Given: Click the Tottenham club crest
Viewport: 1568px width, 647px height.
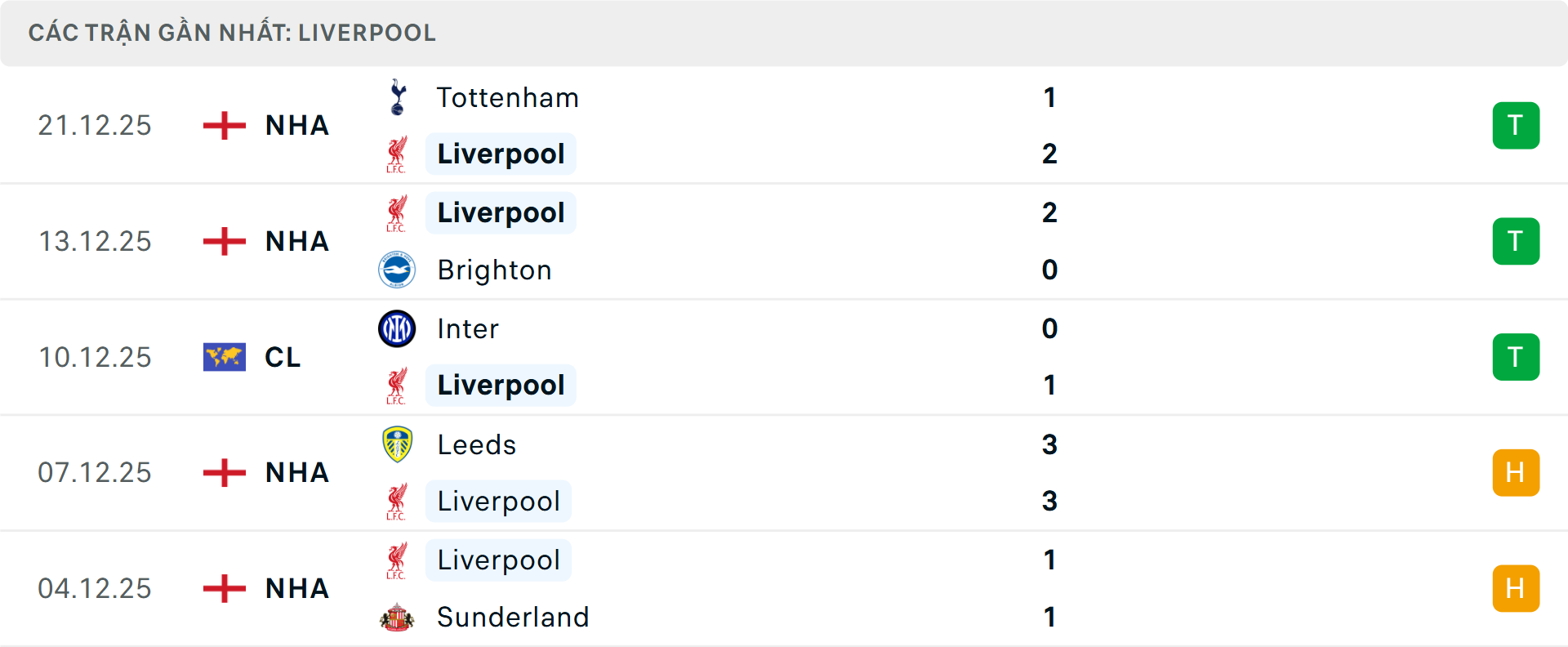Looking at the screenshot, I should pyautogui.click(x=397, y=97).
